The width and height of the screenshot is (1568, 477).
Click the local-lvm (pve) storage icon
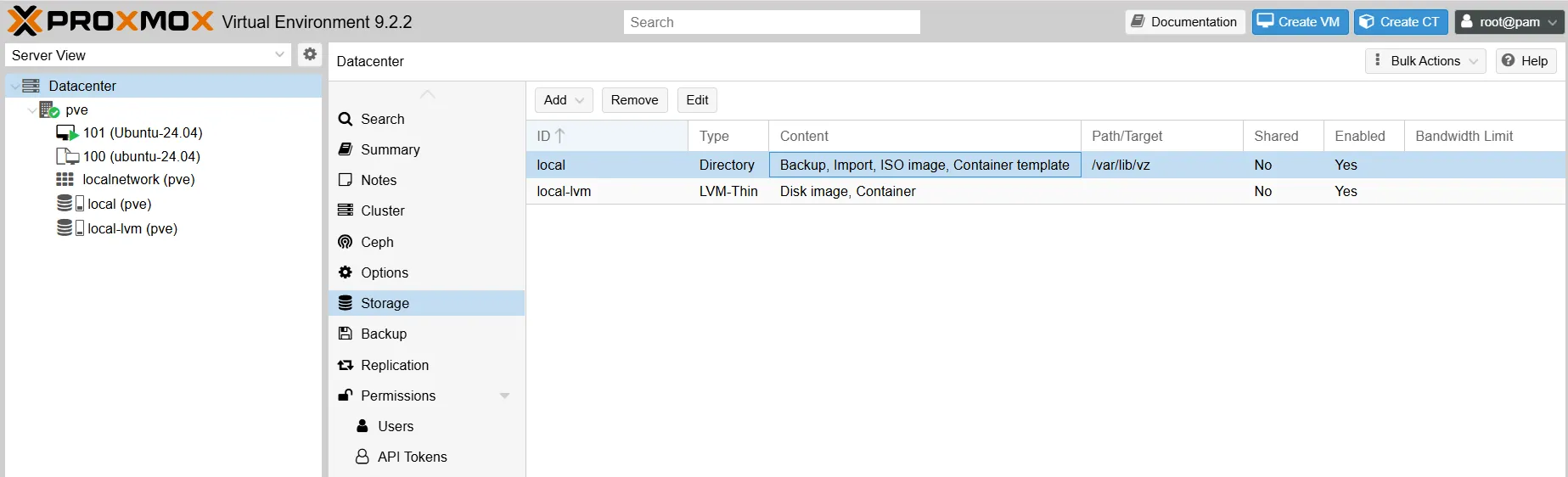70,228
